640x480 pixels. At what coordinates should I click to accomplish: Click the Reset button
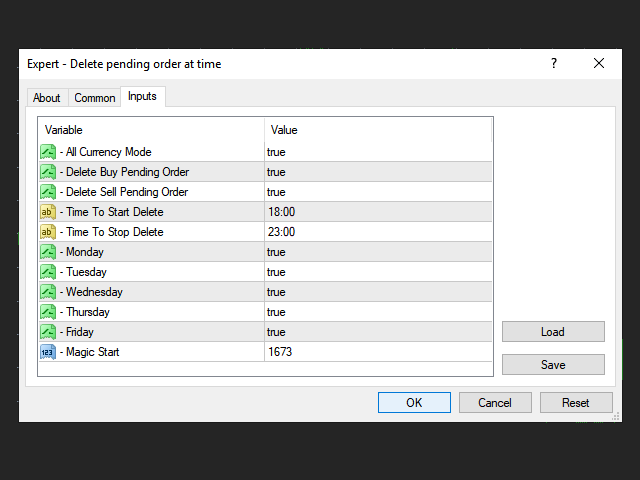(576, 403)
